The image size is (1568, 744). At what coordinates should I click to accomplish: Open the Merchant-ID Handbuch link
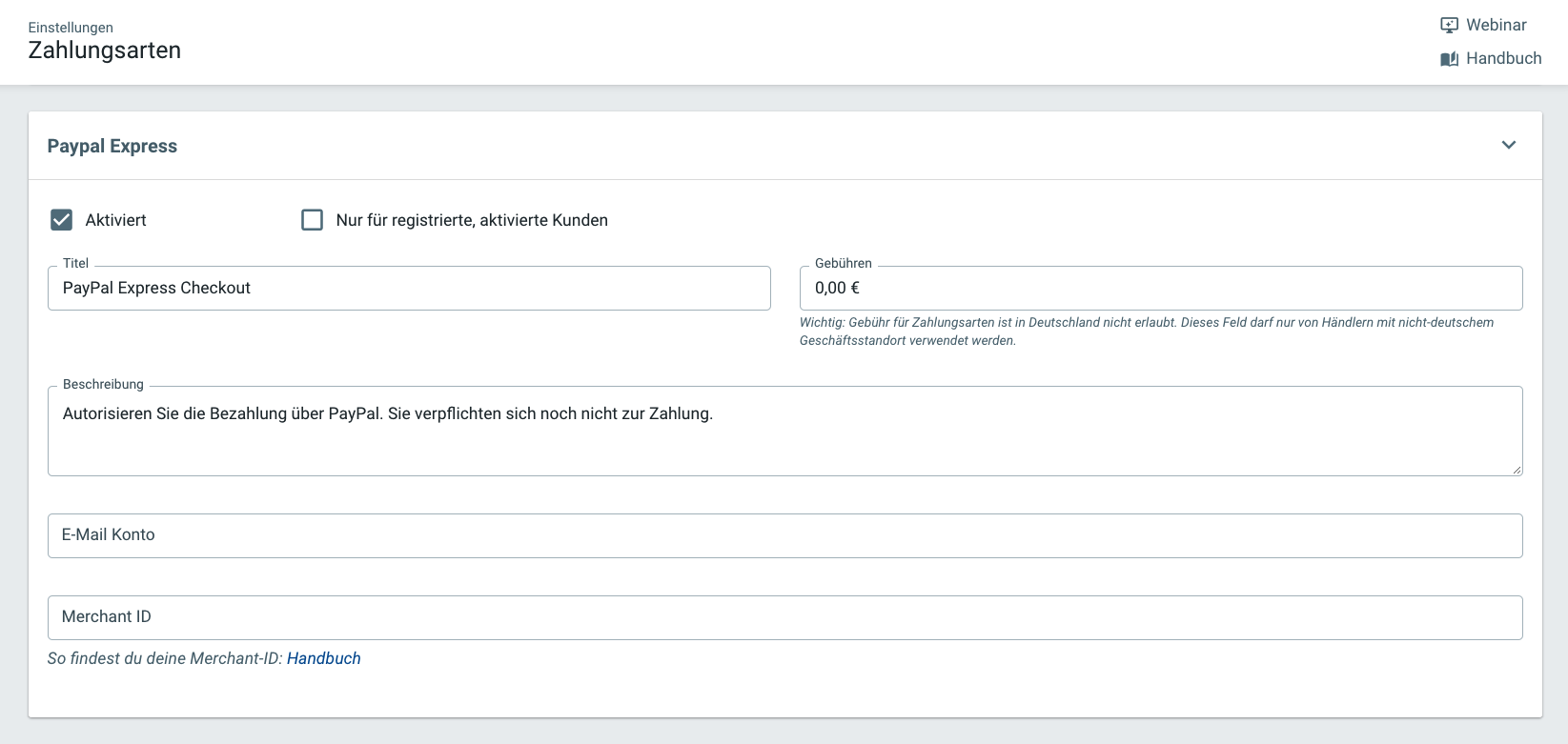click(324, 658)
